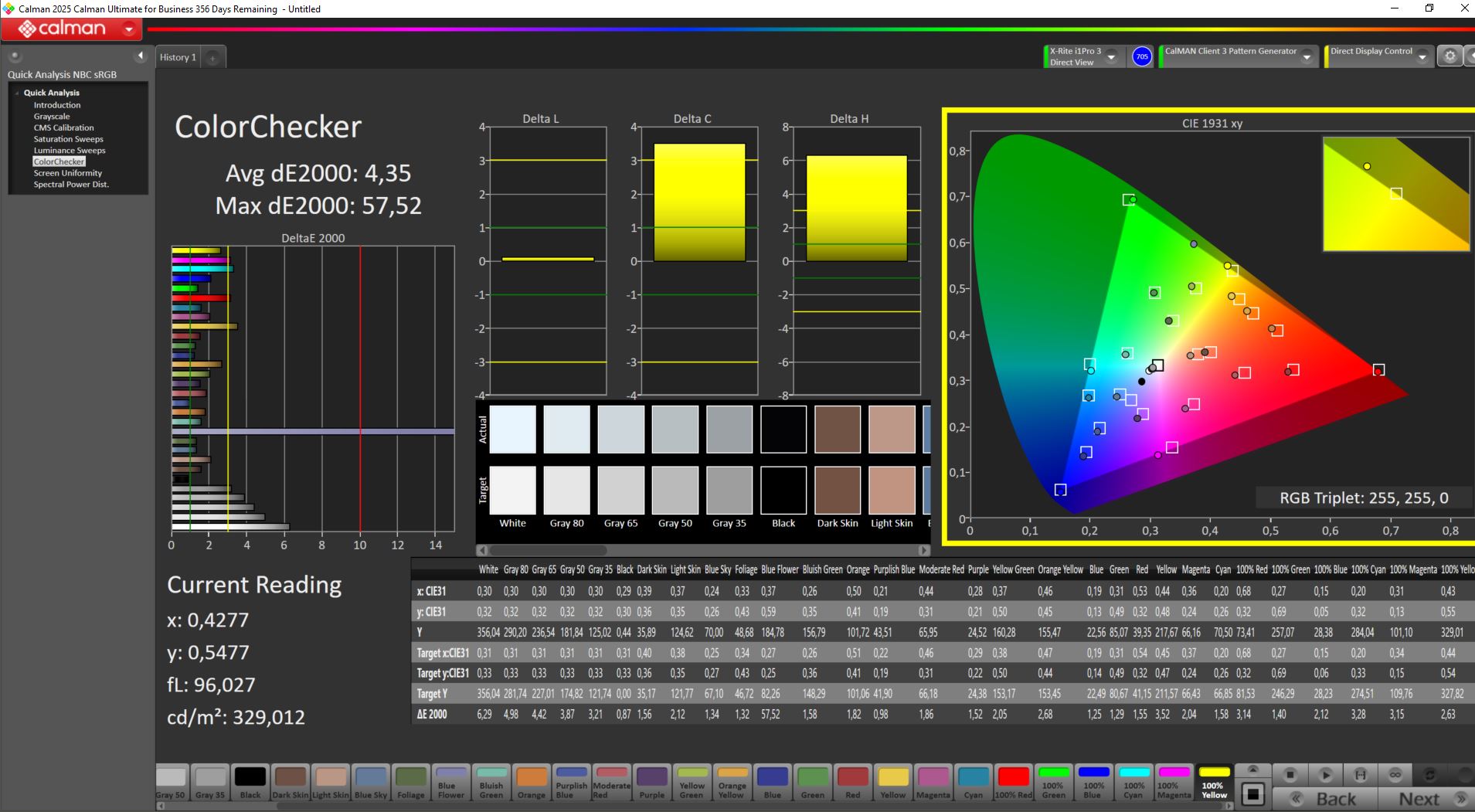The width and height of the screenshot is (1475, 812).
Task: Open the CalMAN Client 3 Pattern Generator dropdown
Action: (x=1307, y=56)
